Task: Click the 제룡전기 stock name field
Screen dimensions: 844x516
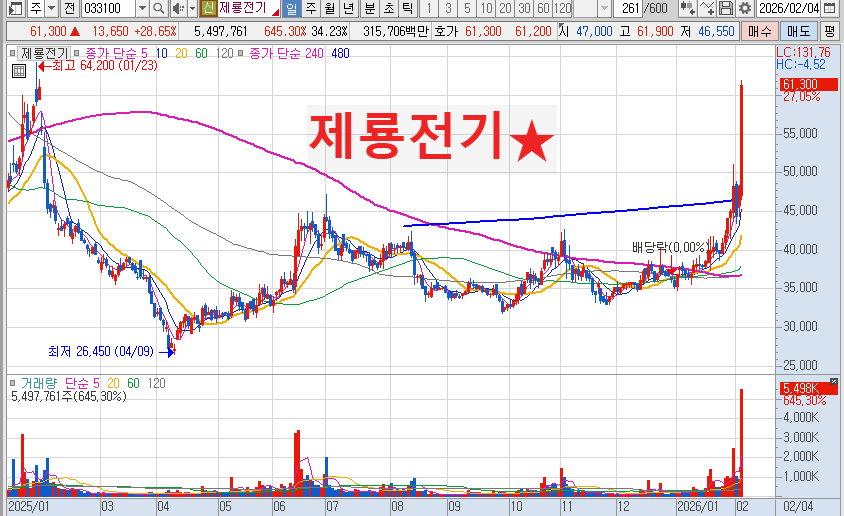Action: click(248, 8)
